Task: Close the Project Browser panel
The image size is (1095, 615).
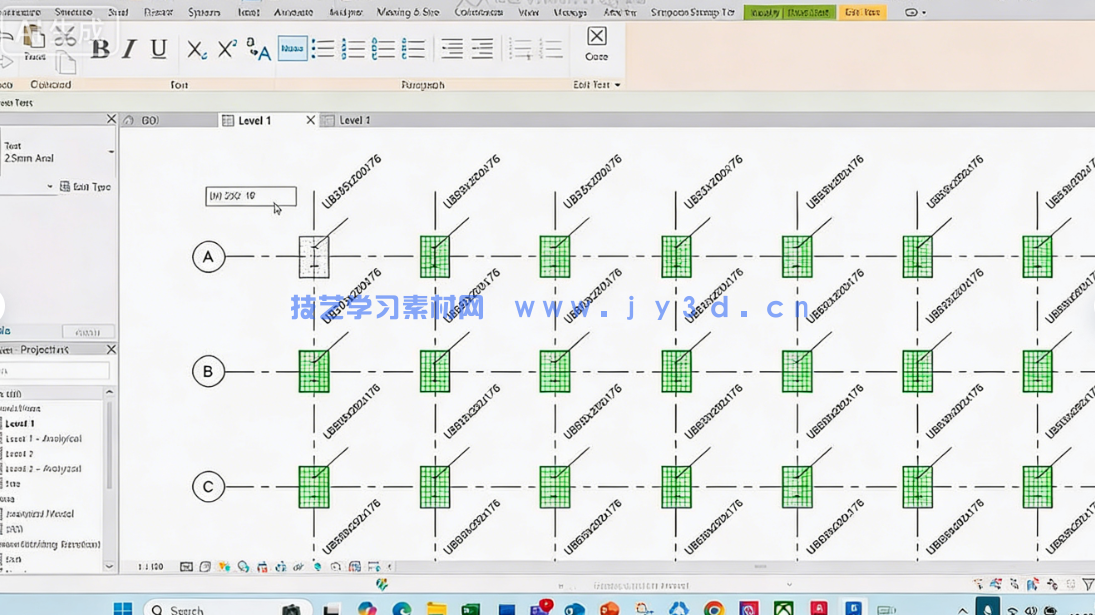Action: [x=111, y=350]
